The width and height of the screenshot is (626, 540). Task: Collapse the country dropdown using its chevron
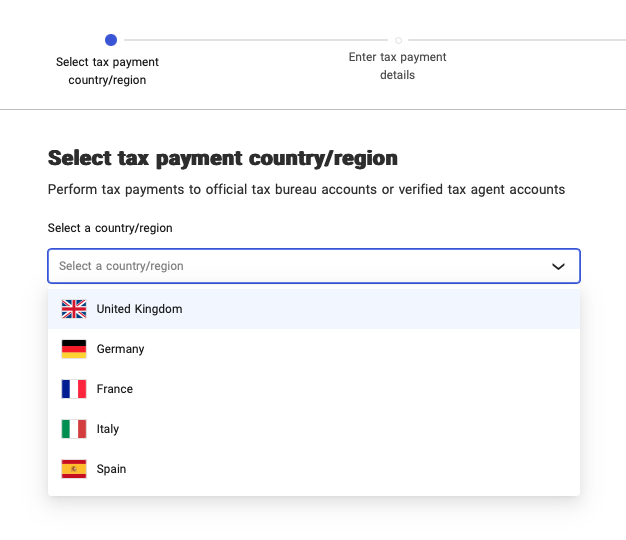558,266
